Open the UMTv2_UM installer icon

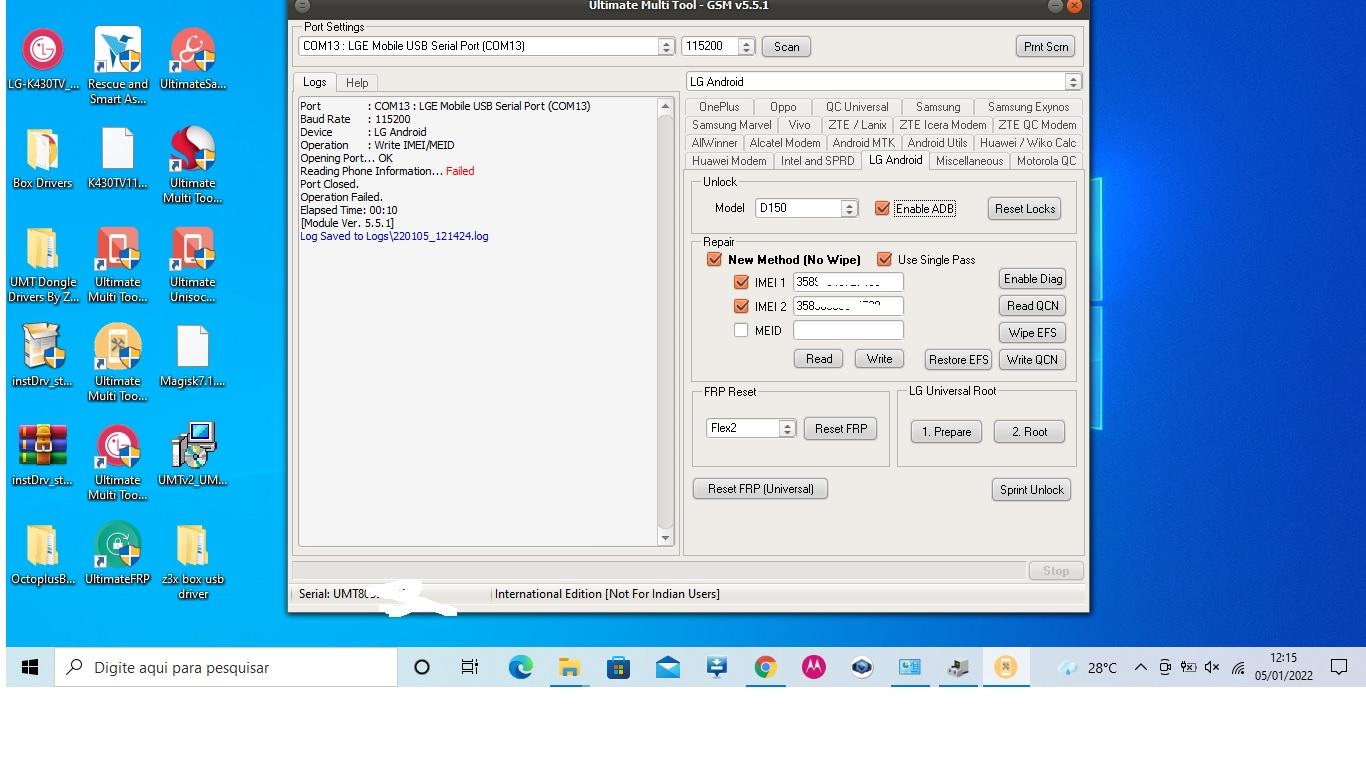point(193,455)
